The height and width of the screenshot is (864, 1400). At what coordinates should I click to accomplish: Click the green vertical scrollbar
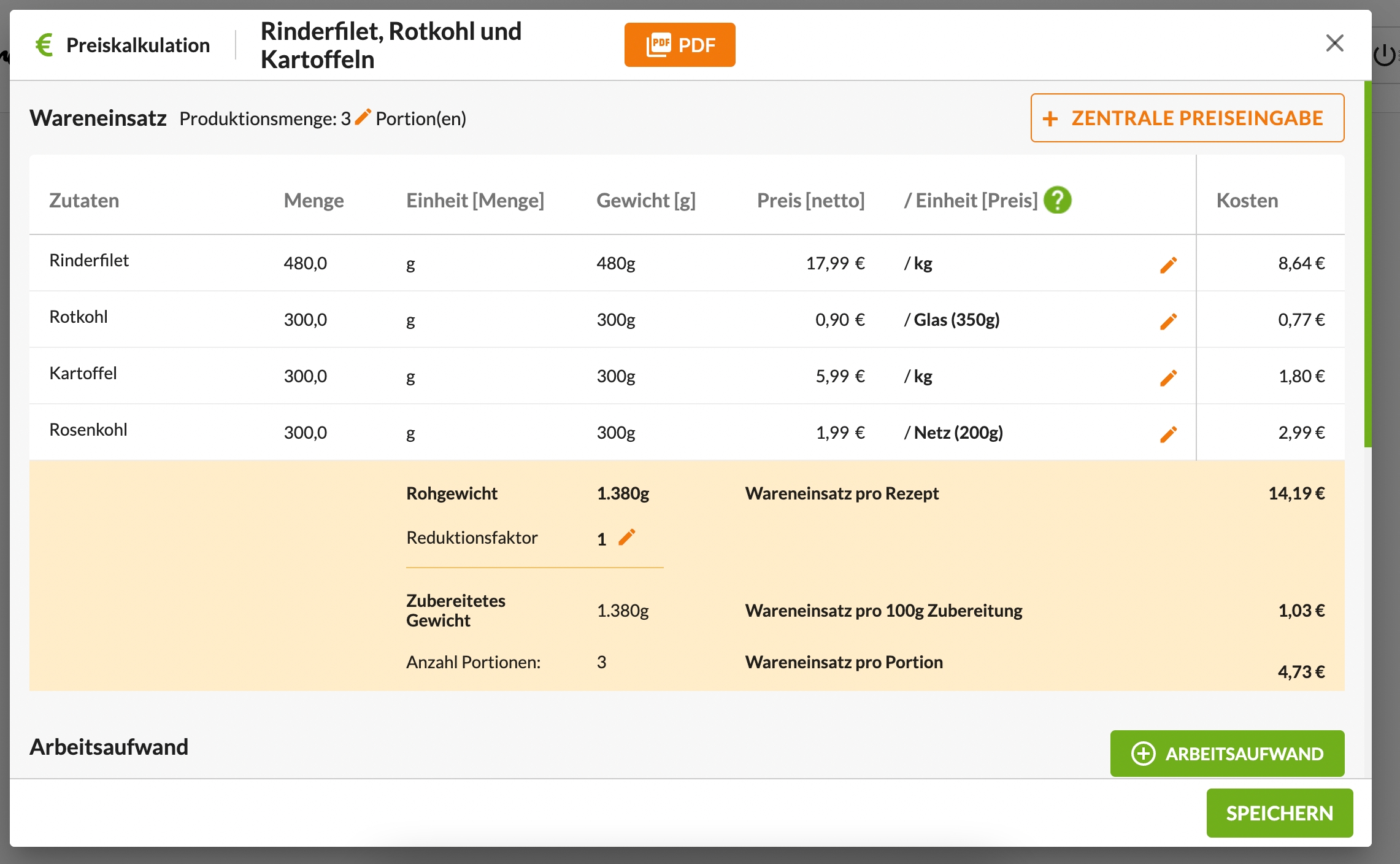pyautogui.click(x=1367, y=264)
